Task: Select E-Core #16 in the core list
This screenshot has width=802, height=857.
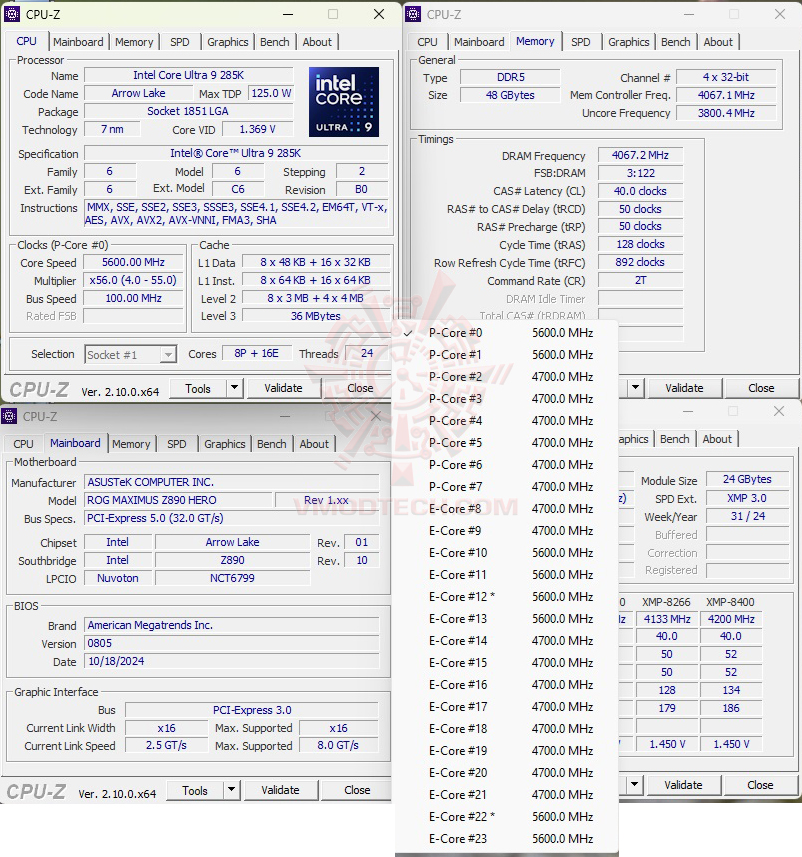Action: (x=507, y=685)
